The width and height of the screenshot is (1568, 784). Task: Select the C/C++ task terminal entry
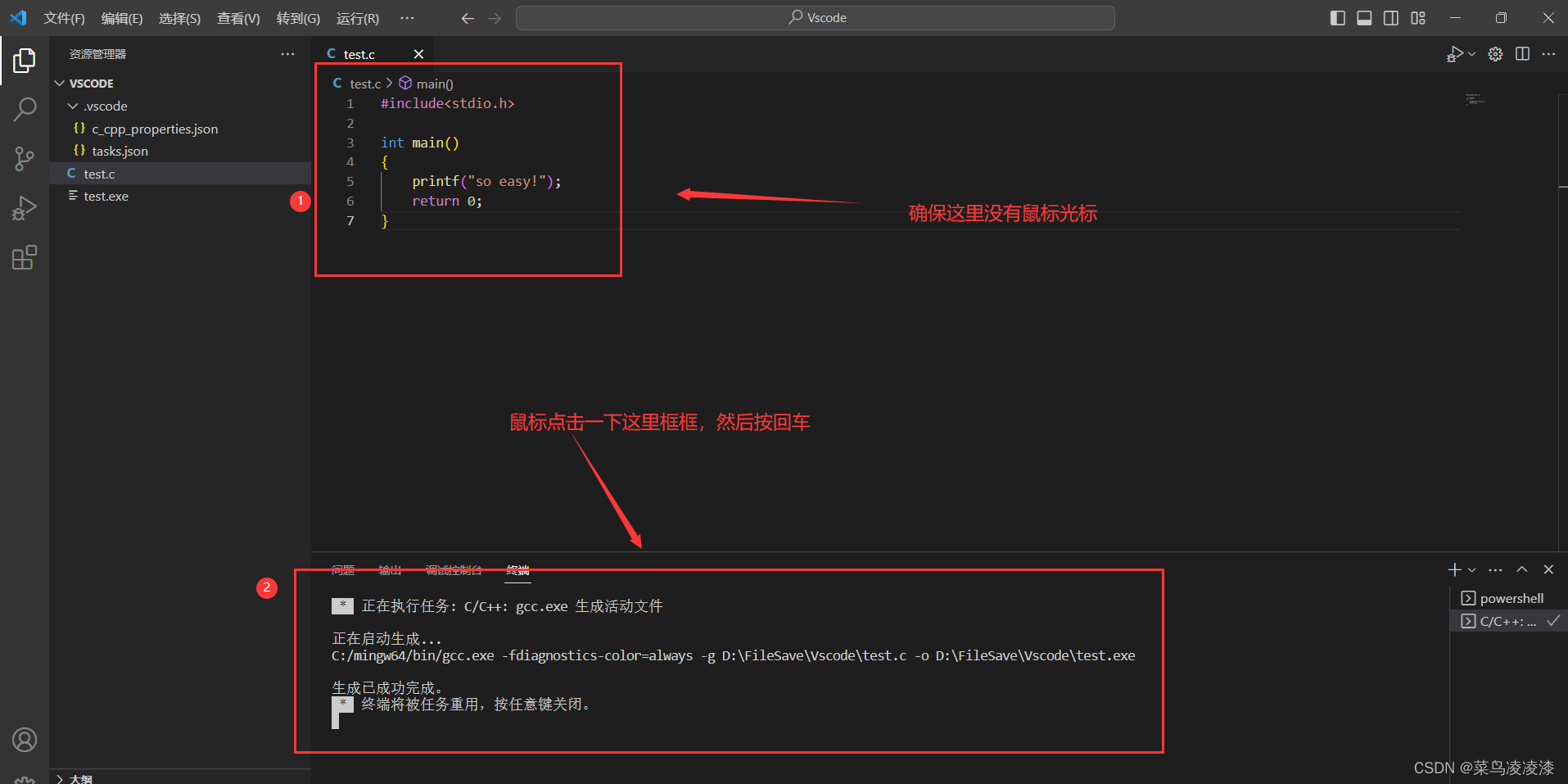point(1508,621)
